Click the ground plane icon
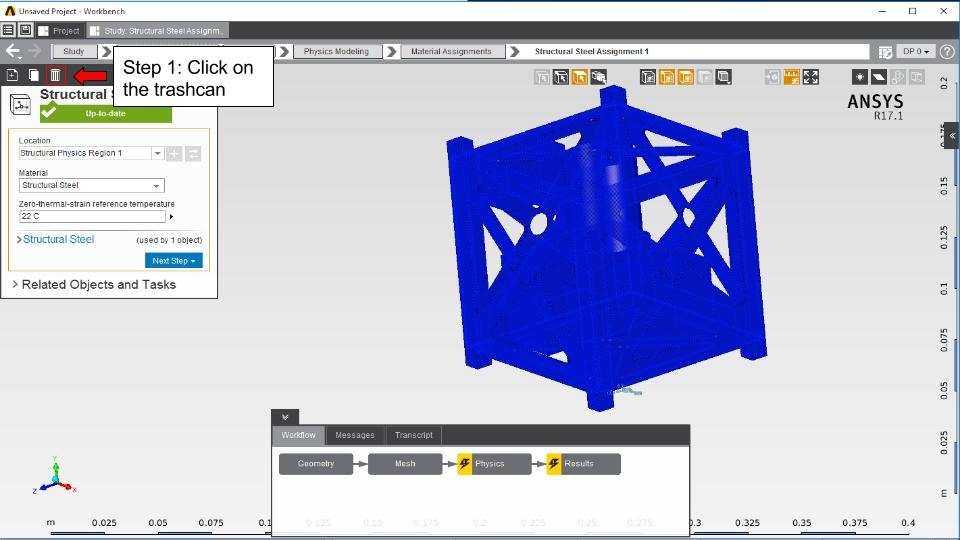The height and width of the screenshot is (540, 960). tap(879, 77)
